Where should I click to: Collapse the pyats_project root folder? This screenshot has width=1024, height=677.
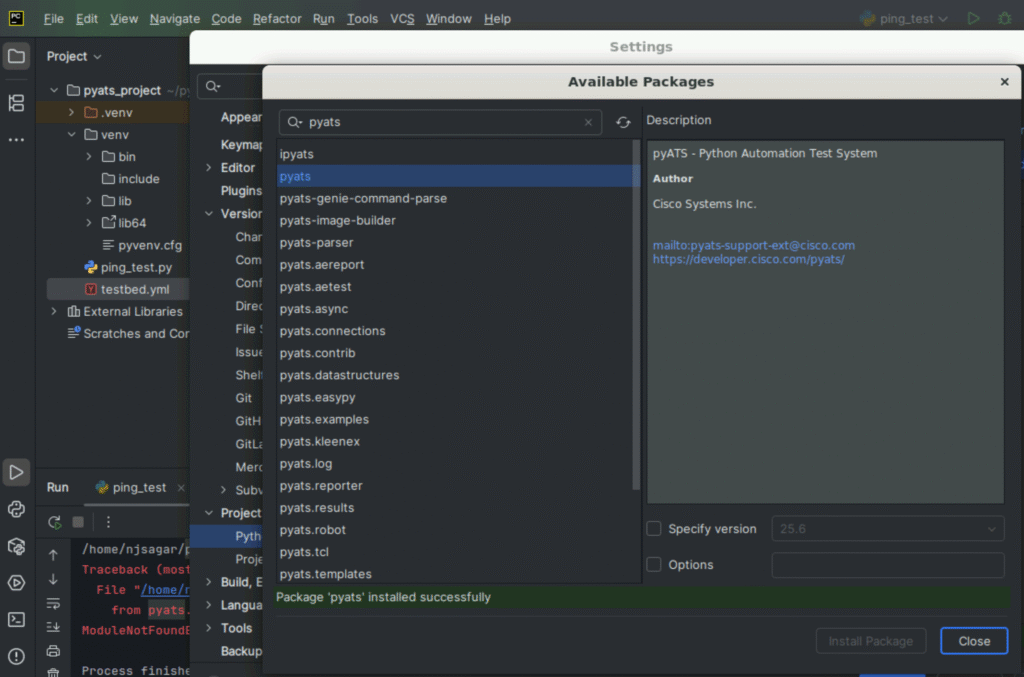pos(54,90)
